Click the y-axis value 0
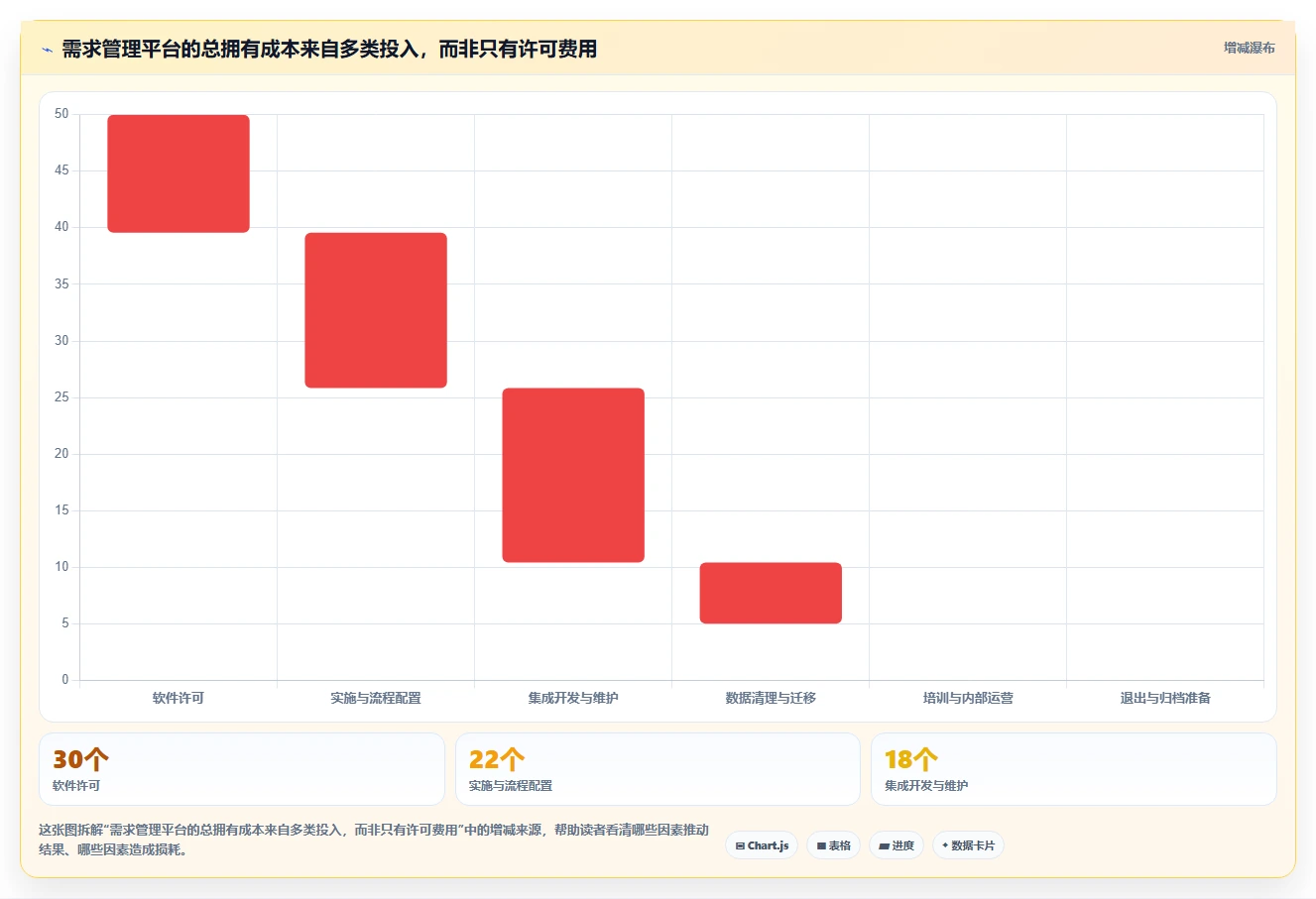This screenshot has height=899, width=1316. pos(65,680)
